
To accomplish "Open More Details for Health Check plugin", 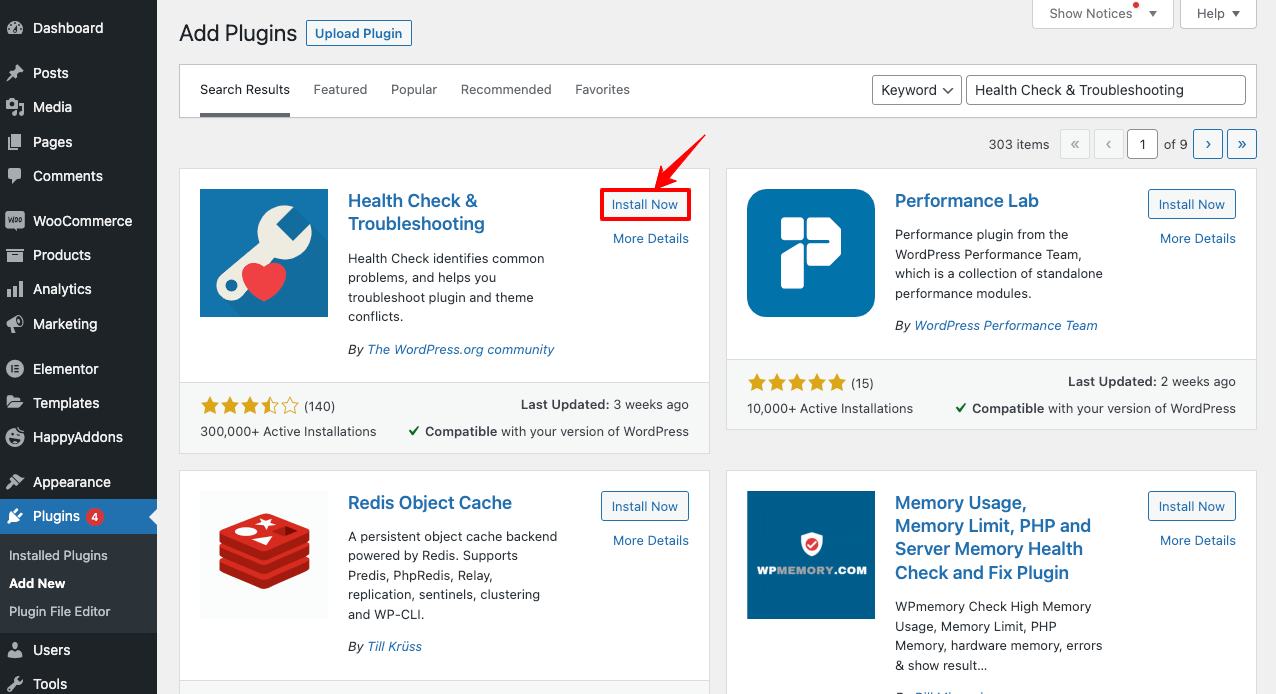I will tap(651, 238).
